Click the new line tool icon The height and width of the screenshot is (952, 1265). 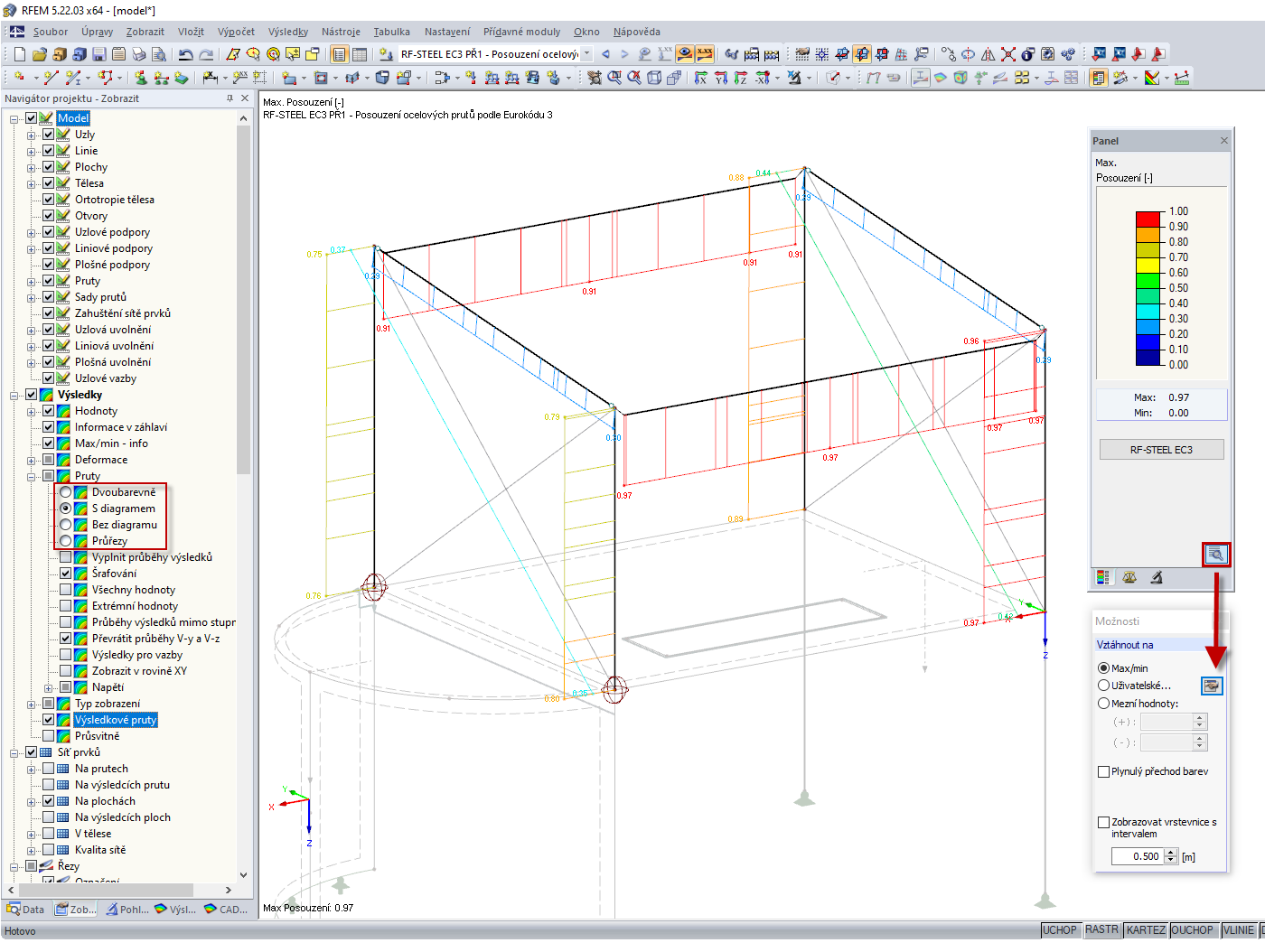click(x=51, y=78)
